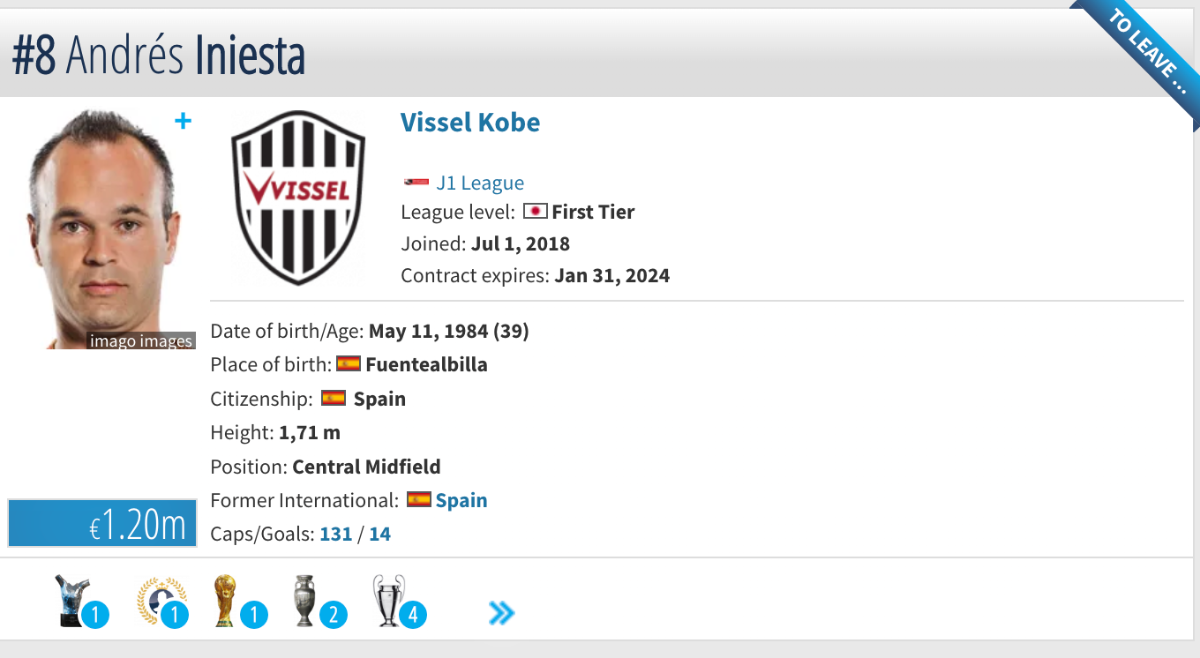Click the 14 goals link
Screen dimensions: 1200x658
click(380, 534)
